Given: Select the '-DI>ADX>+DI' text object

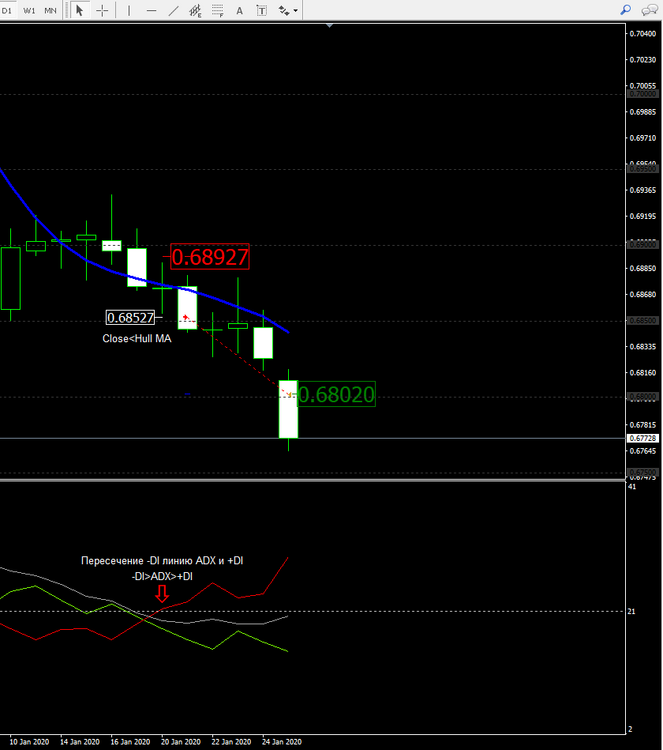Looking at the screenshot, I should [x=162, y=576].
